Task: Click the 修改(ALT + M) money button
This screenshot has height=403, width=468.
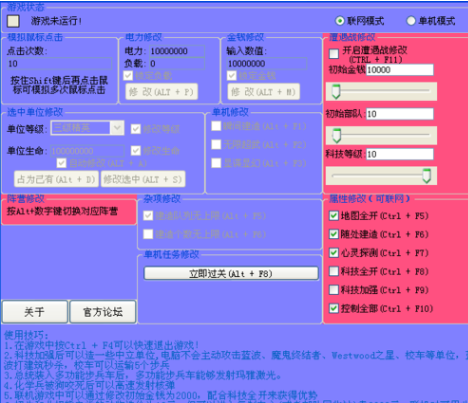Action: coord(263,92)
